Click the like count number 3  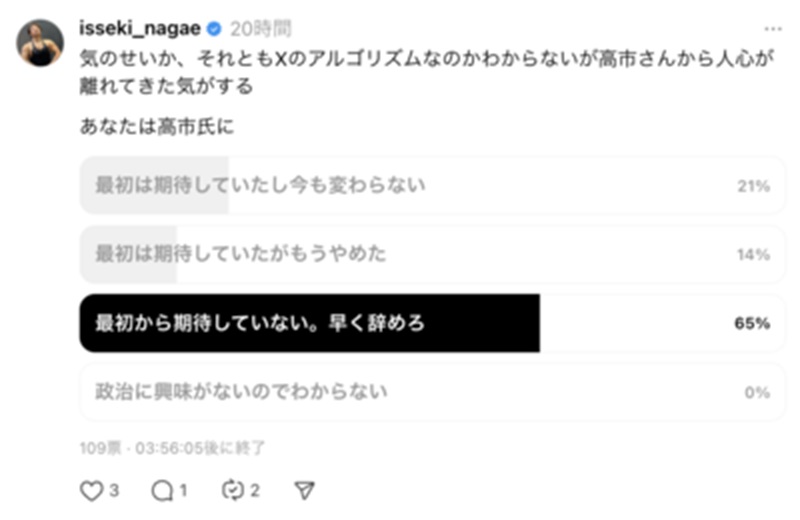114,490
